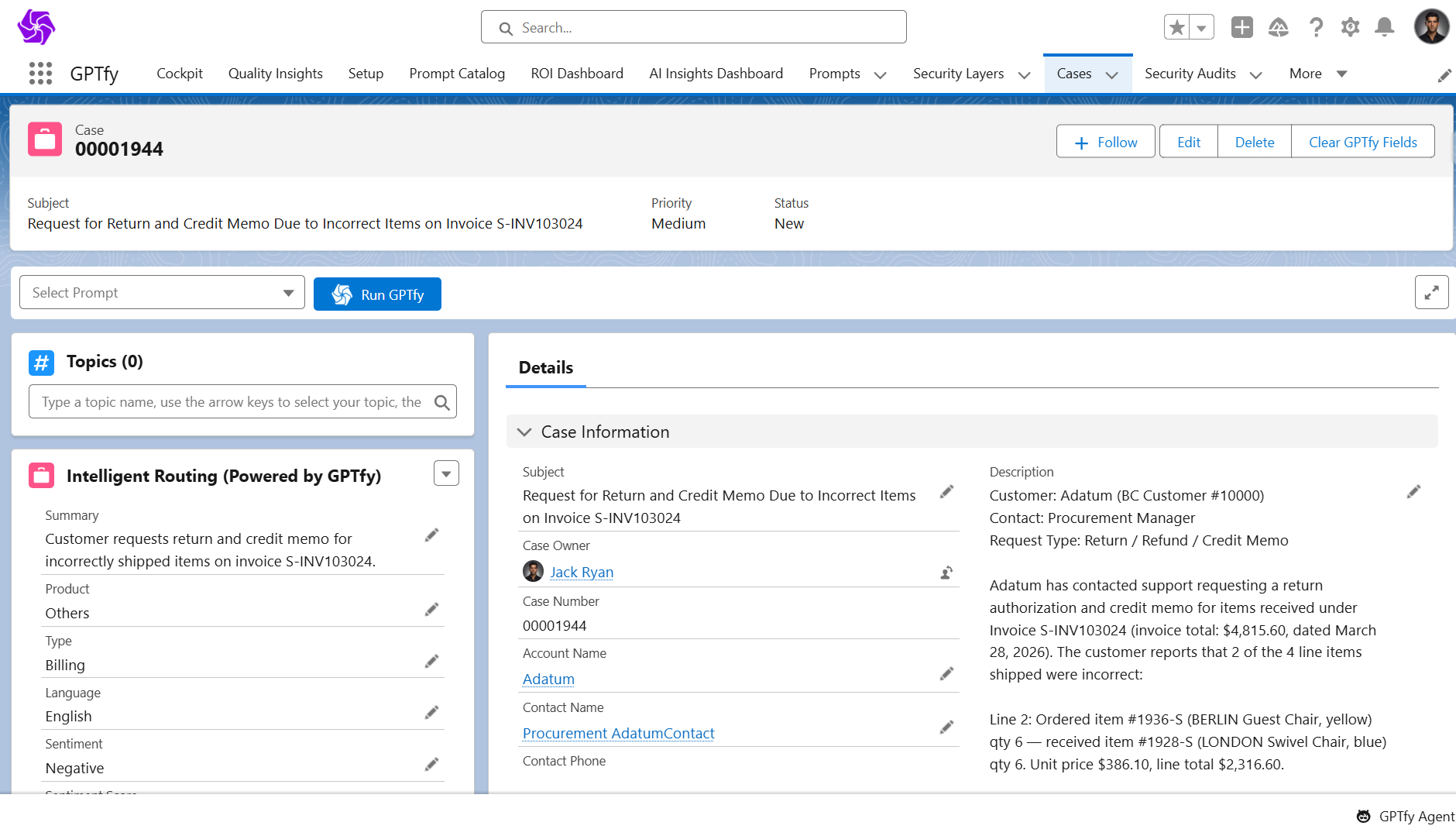Viewport: 1456px width, 836px height.
Task: Switch to the ROI Dashboard tab
Action: pos(576,74)
